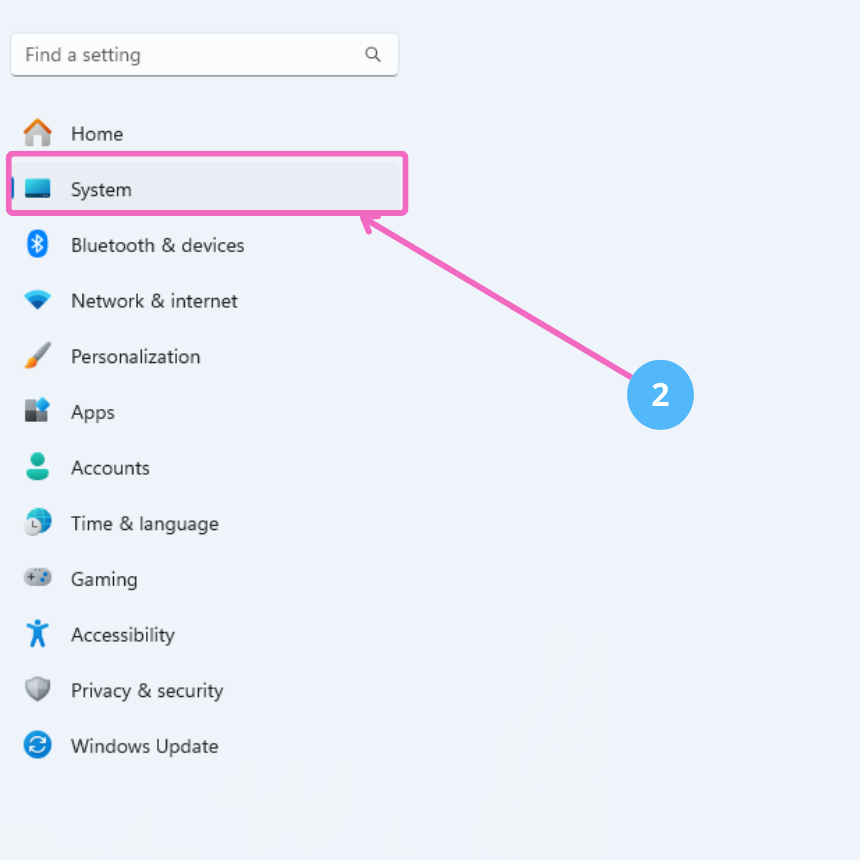Viewport: 860px width, 860px height.
Task: Click the System monitor icon
Action: click(x=38, y=189)
